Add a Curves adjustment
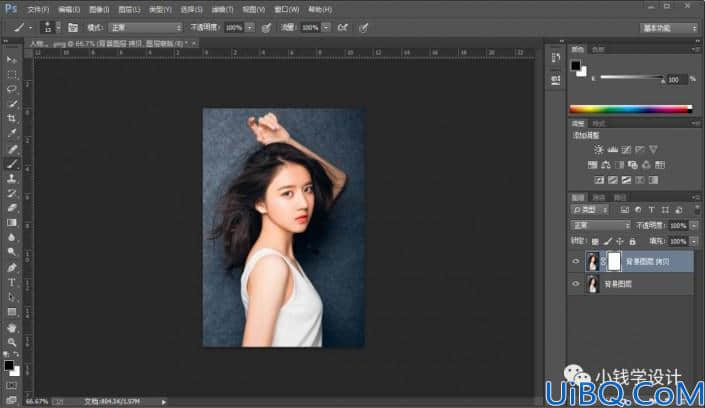The image size is (705, 408). pyautogui.click(x=626, y=149)
